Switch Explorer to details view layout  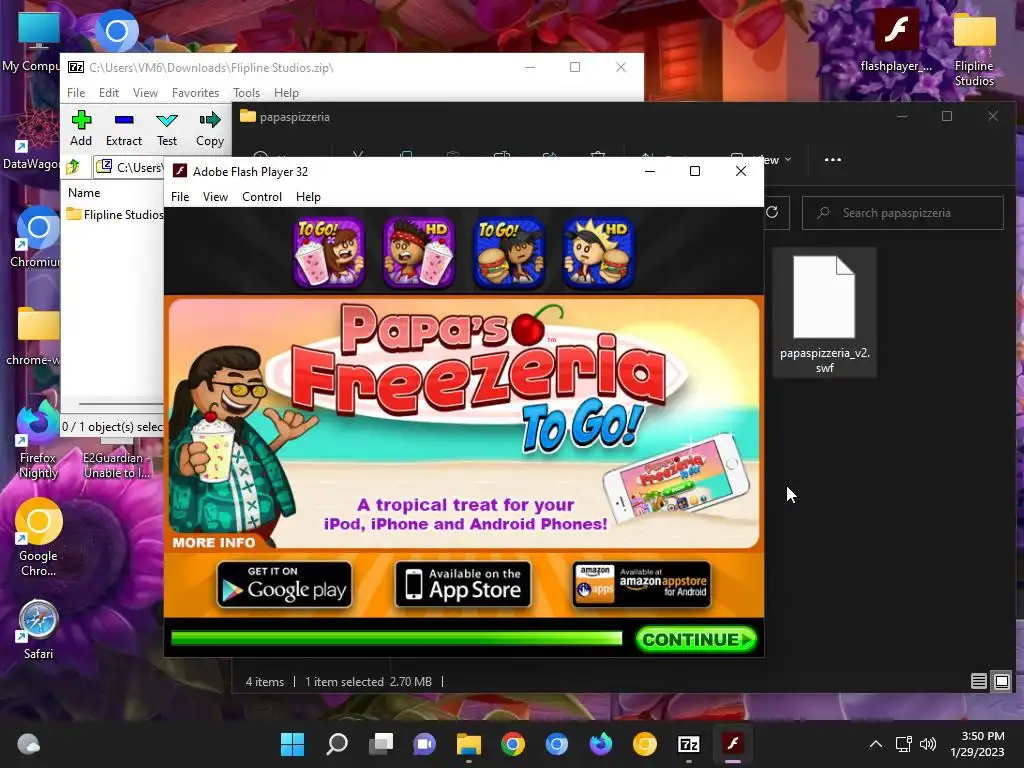point(978,682)
